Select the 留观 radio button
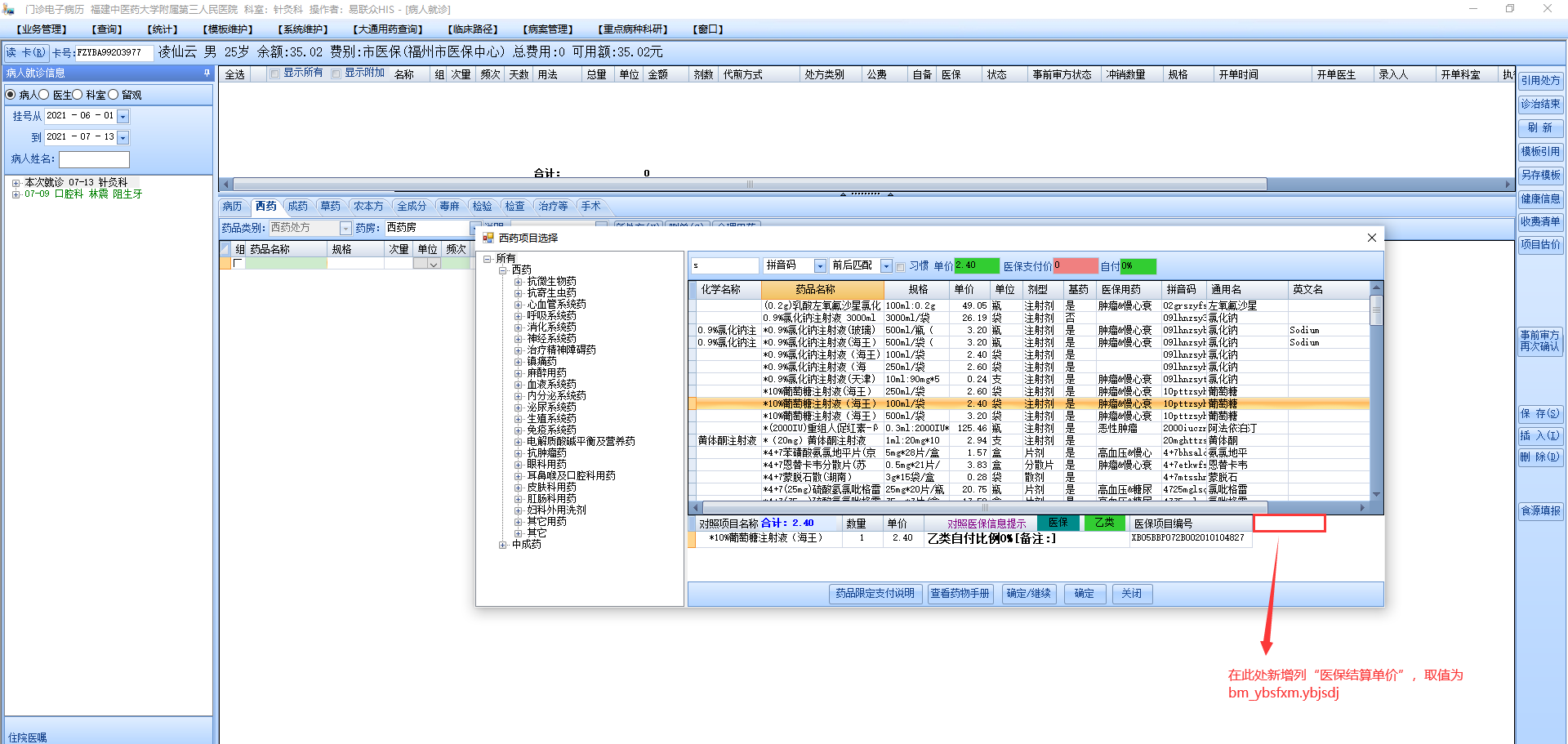This screenshot has height=744, width=1568. pos(114,95)
